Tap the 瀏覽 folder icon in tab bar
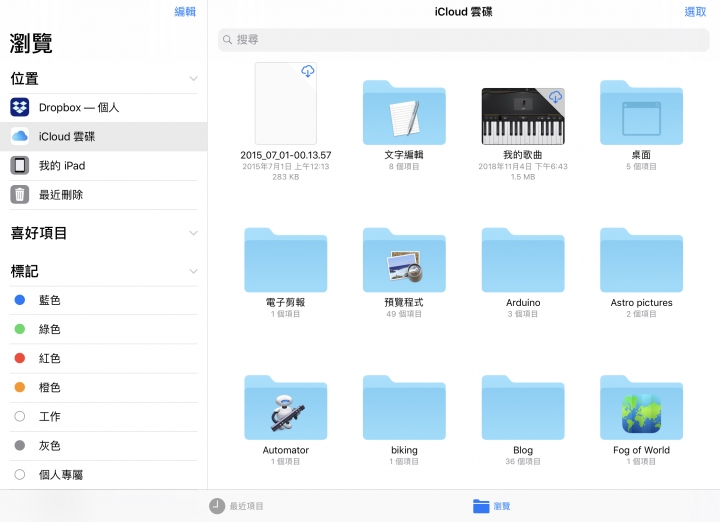Image resolution: width=720 pixels, height=522 pixels. (481, 506)
